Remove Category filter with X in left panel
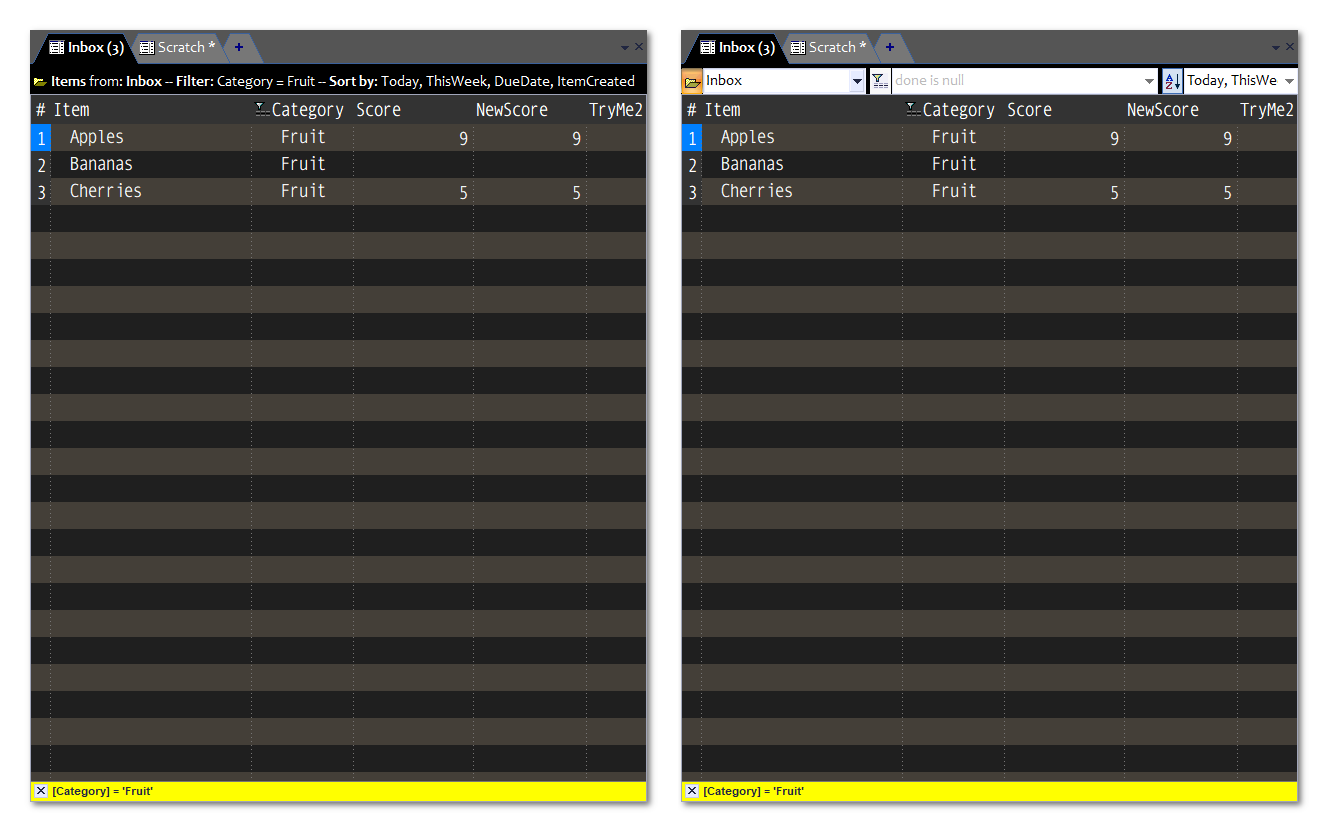Screen dimensions: 1329x833 coord(40,791)
